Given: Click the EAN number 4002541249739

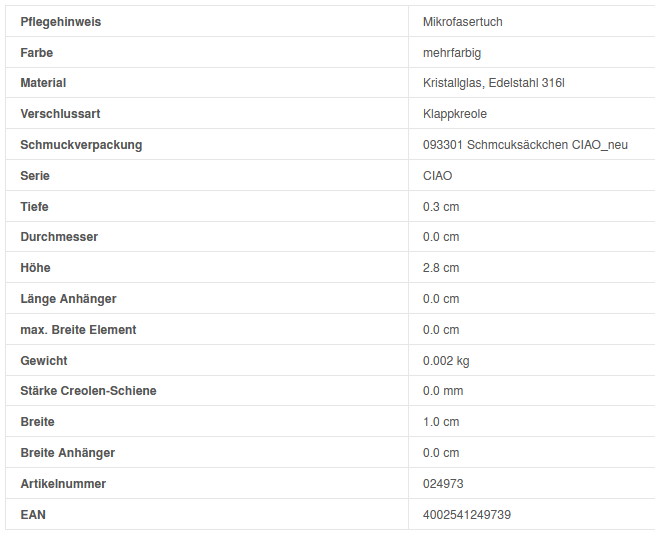Looking at the screenshot, I should pyautogui.click(x=467, y=515).
